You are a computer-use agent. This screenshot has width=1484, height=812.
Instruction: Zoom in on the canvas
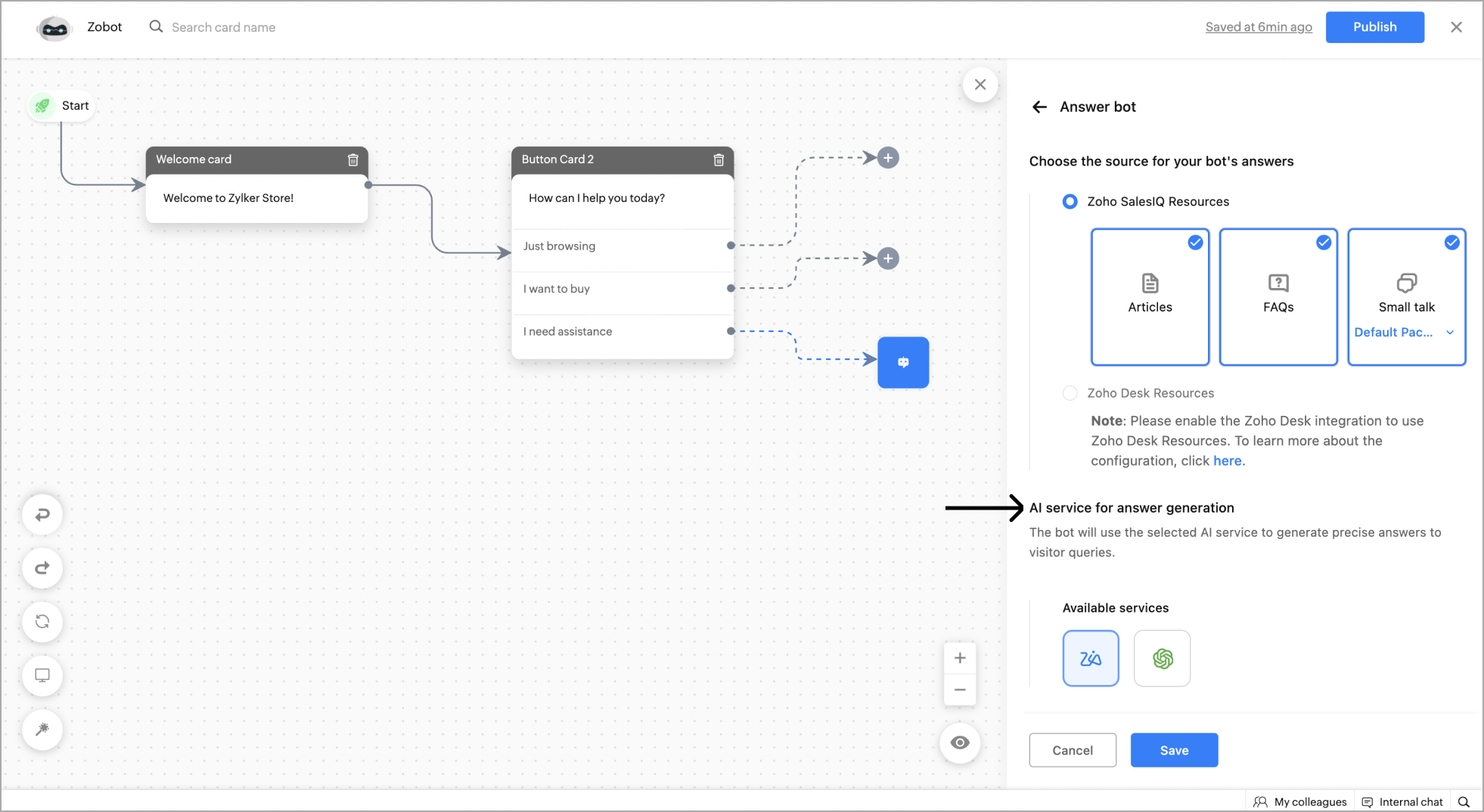click(960, 658)
